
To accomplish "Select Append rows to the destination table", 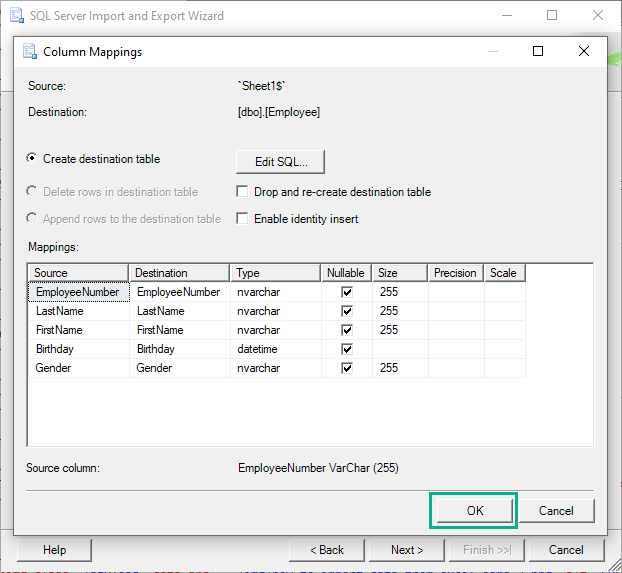I will pyautogui.click(x=32, y=218).
